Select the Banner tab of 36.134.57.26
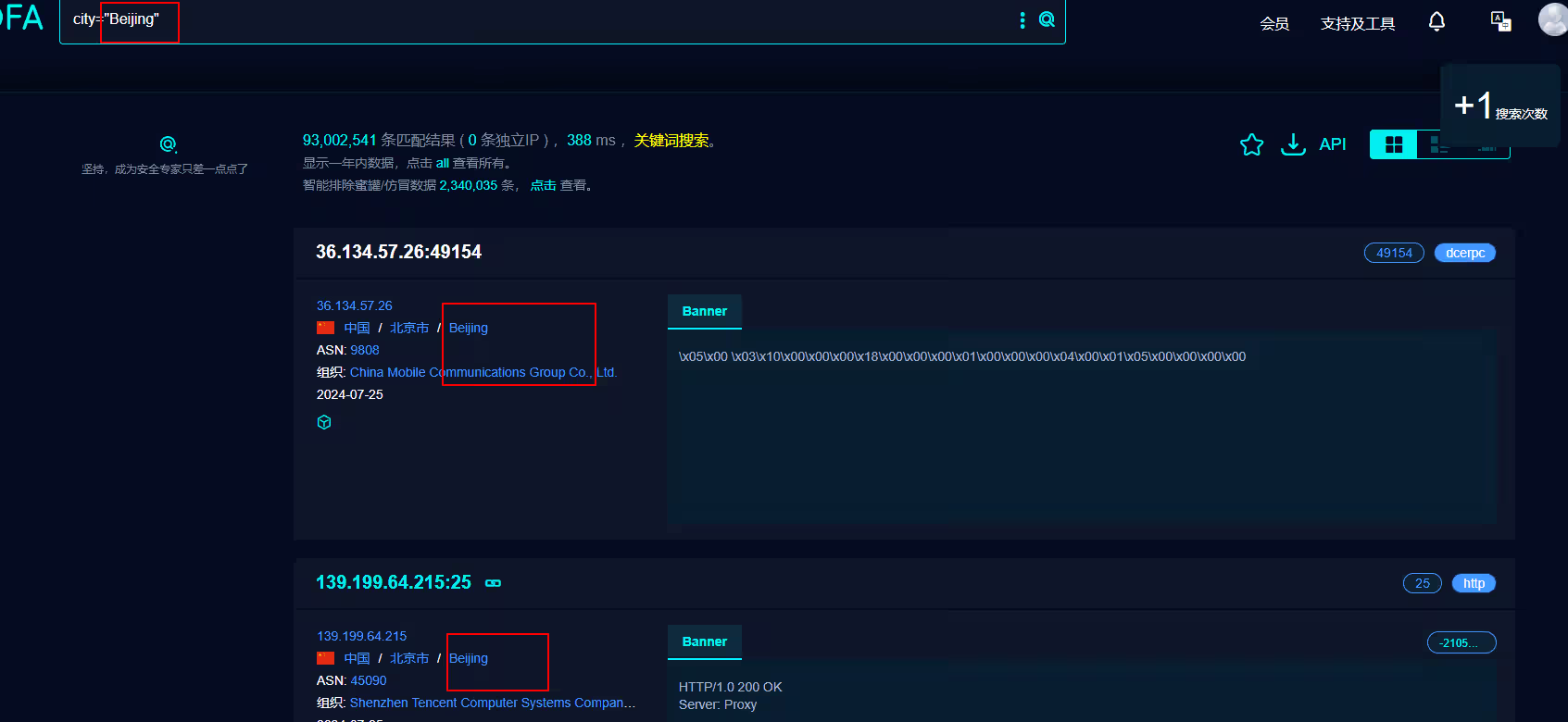Screen dimensions: 1568x722 (704, 311)
